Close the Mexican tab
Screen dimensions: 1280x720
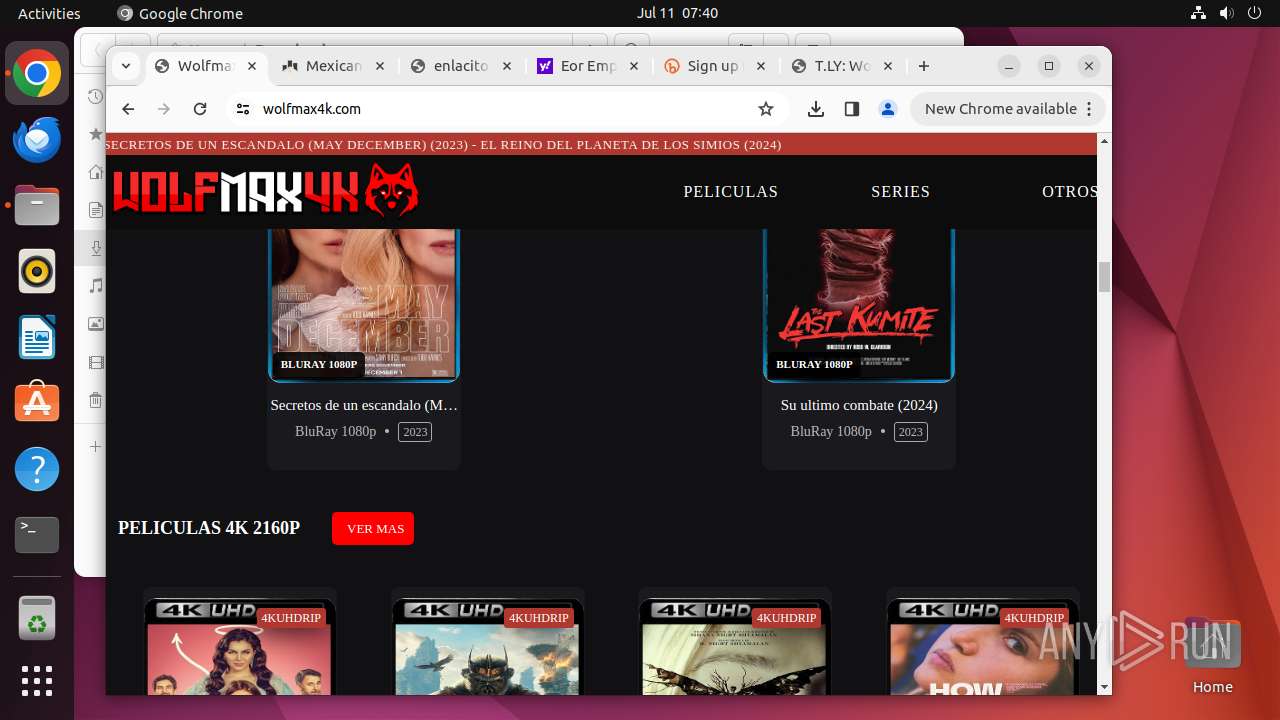379,66
